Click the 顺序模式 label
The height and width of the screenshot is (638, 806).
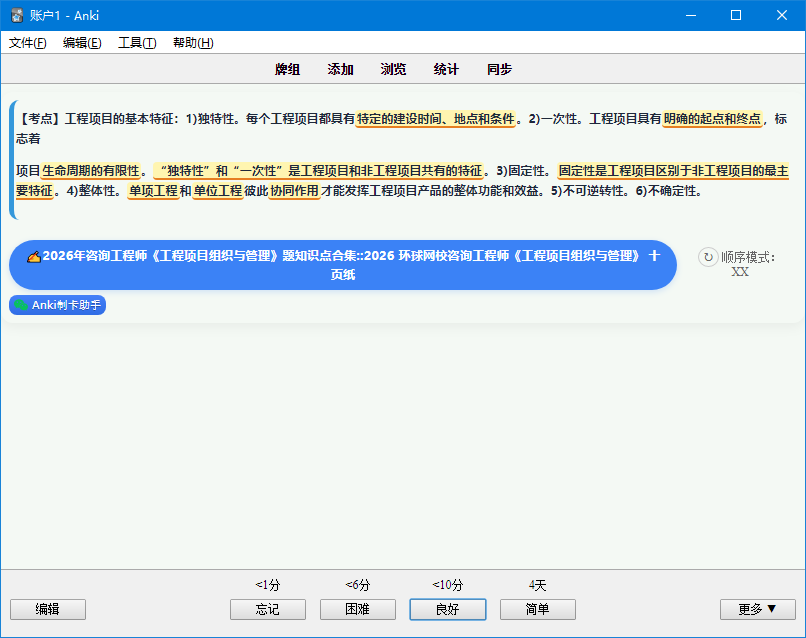[748, 257]
